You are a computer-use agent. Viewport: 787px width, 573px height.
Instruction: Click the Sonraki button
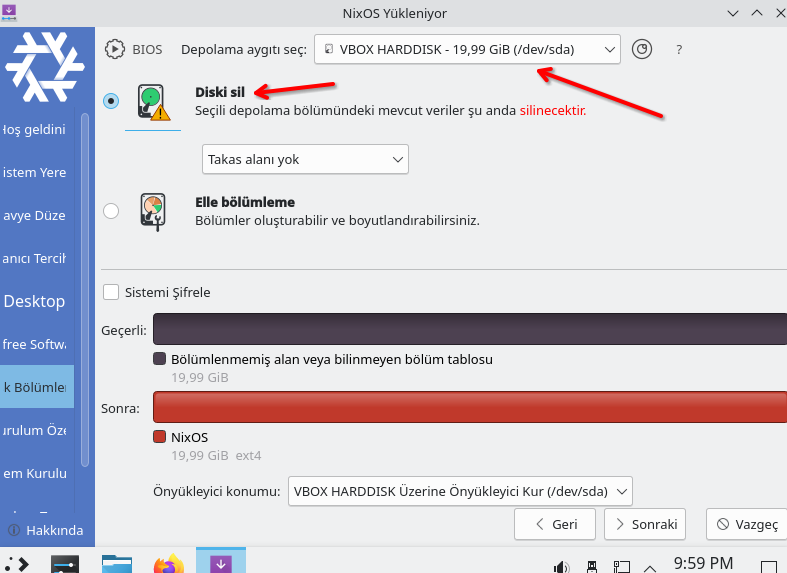(645, 524)
